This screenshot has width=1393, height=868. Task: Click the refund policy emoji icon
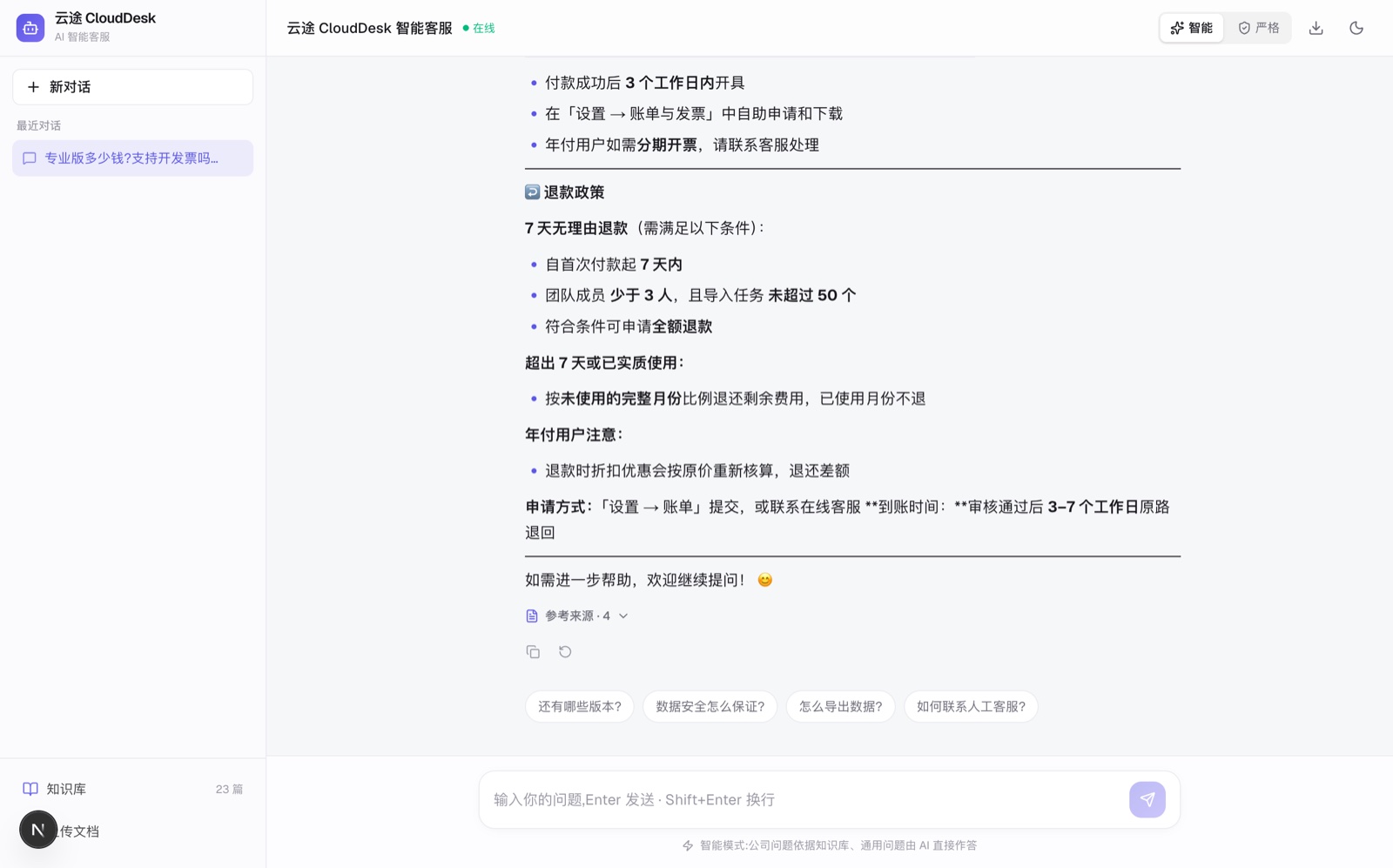(532, 192)
